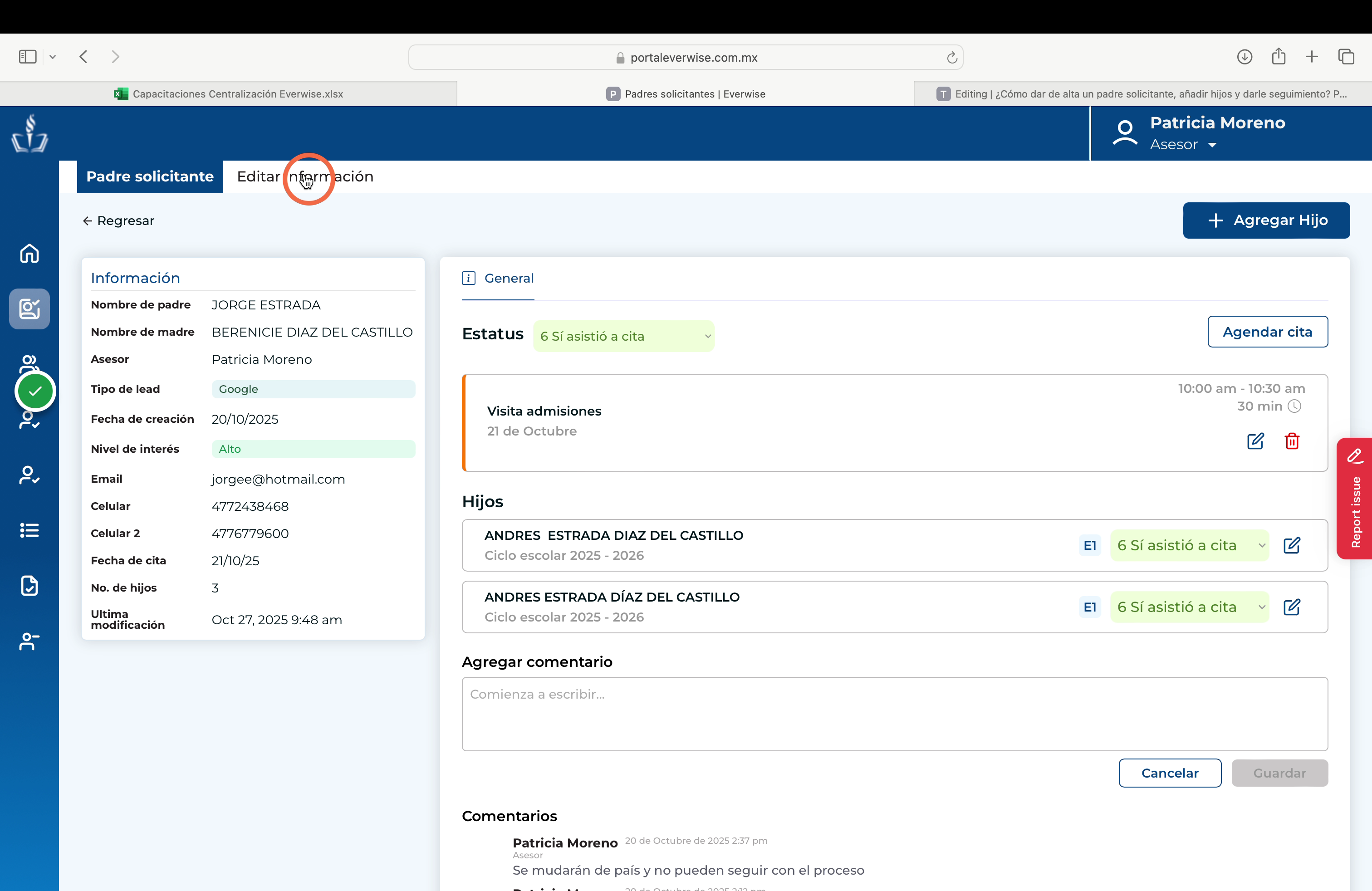Click the Agregar comentario text area
Image resolution: width=1372 pixels, height=891 pixels.
point(895,714)
